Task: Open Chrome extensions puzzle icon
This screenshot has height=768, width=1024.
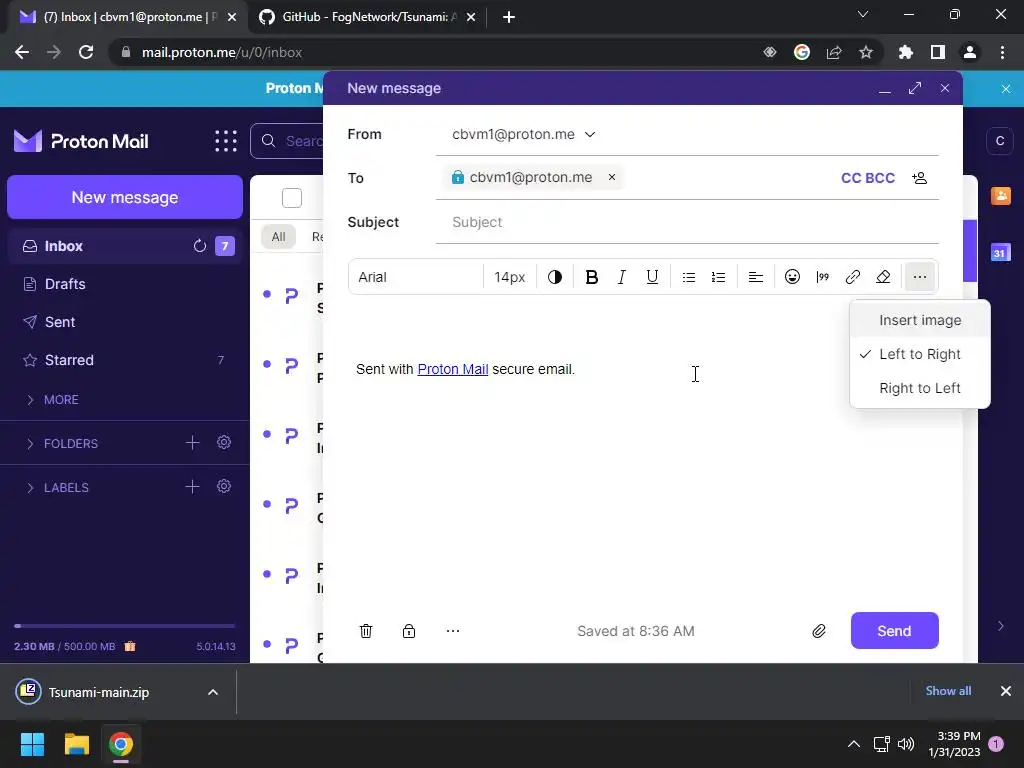Action: (x=906, y=52)
